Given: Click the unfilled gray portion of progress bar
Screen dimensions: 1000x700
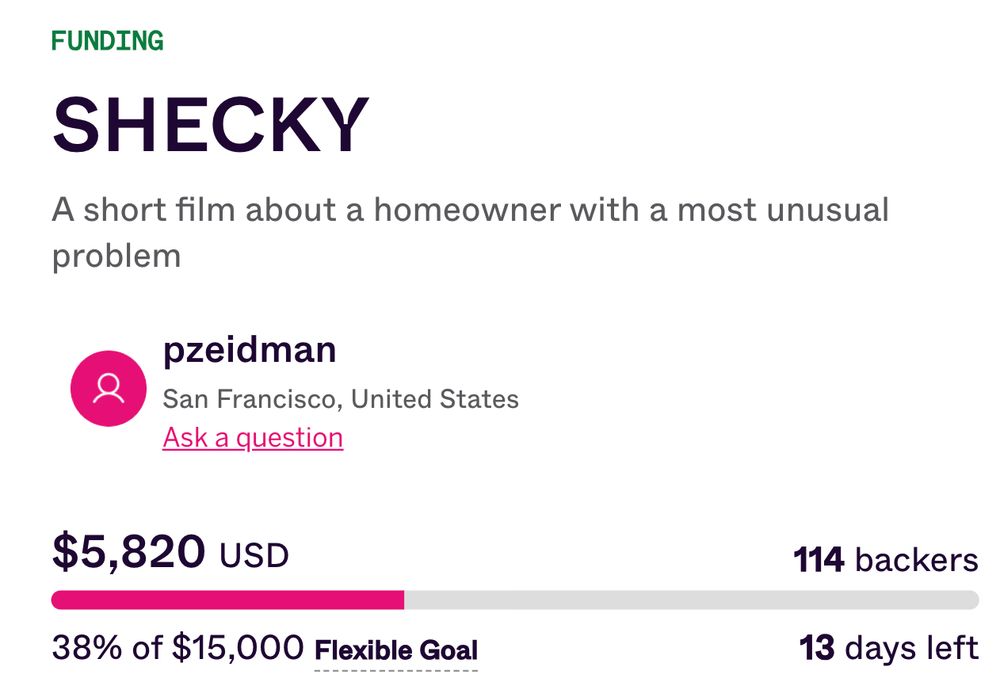Looking at the screenshot, I should [691, 600].
